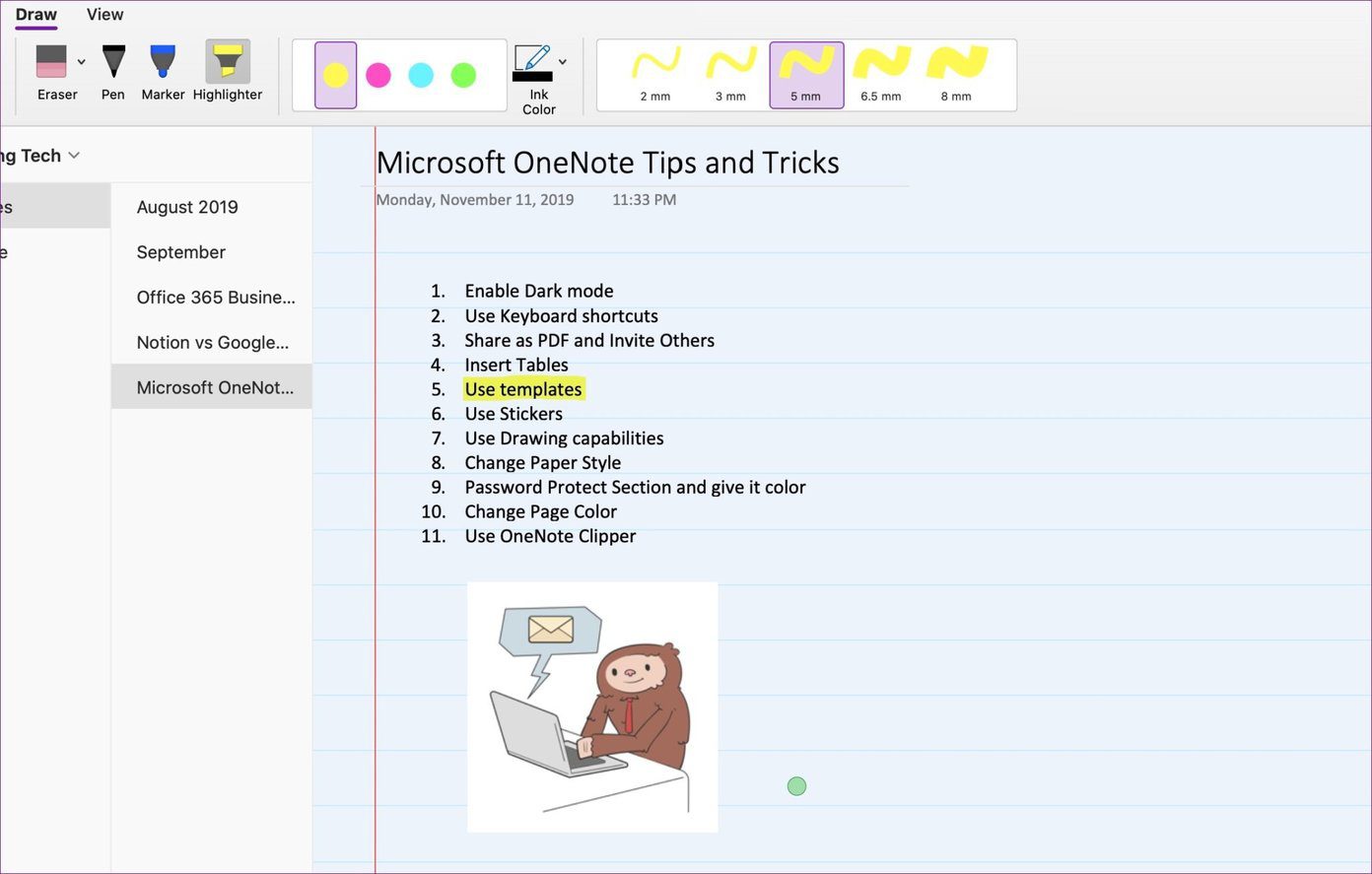Pick the pink highlighter color
This screenshot has width=1372, height=874.
(378, 75)
